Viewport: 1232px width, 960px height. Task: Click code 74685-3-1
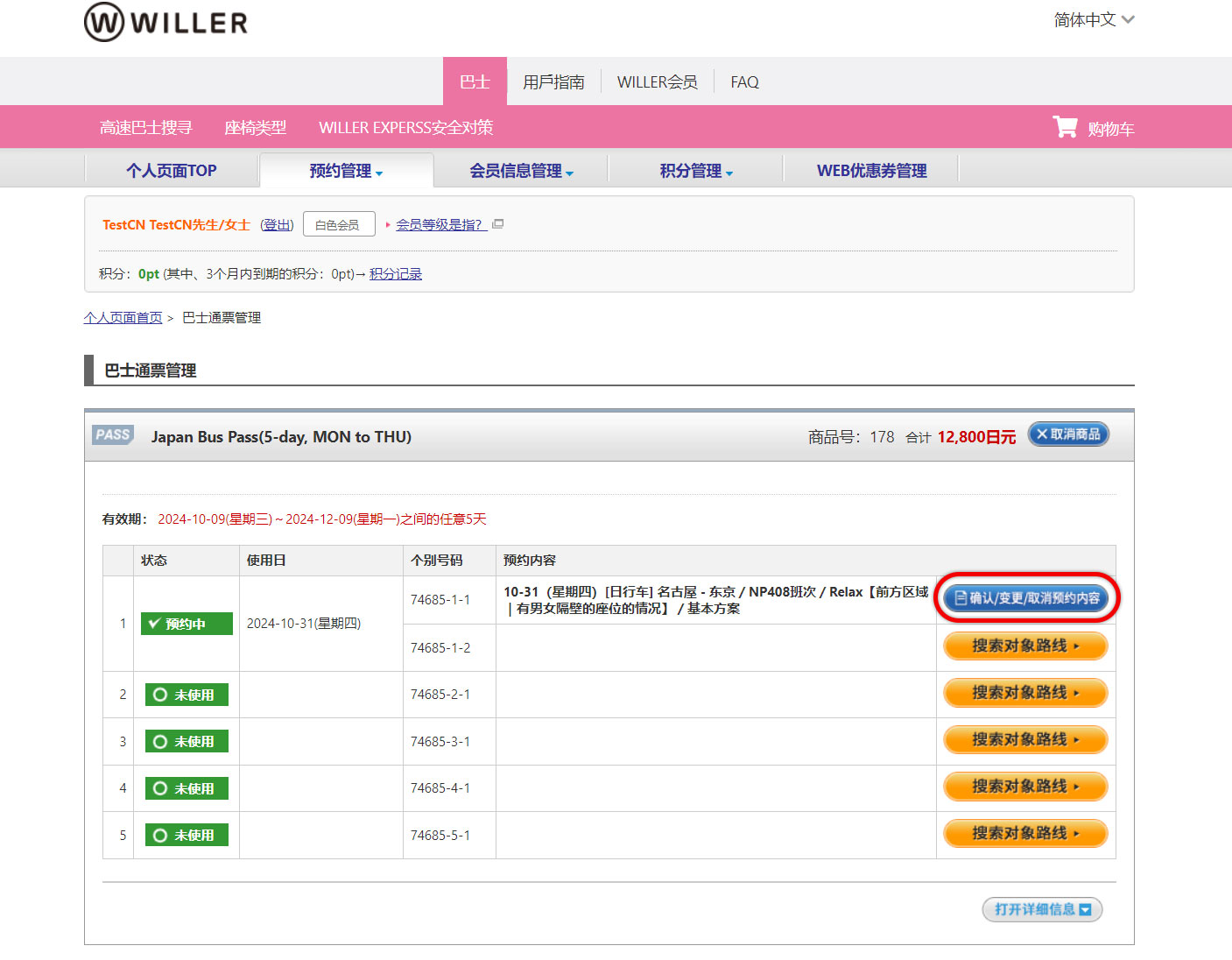point(440,741)
